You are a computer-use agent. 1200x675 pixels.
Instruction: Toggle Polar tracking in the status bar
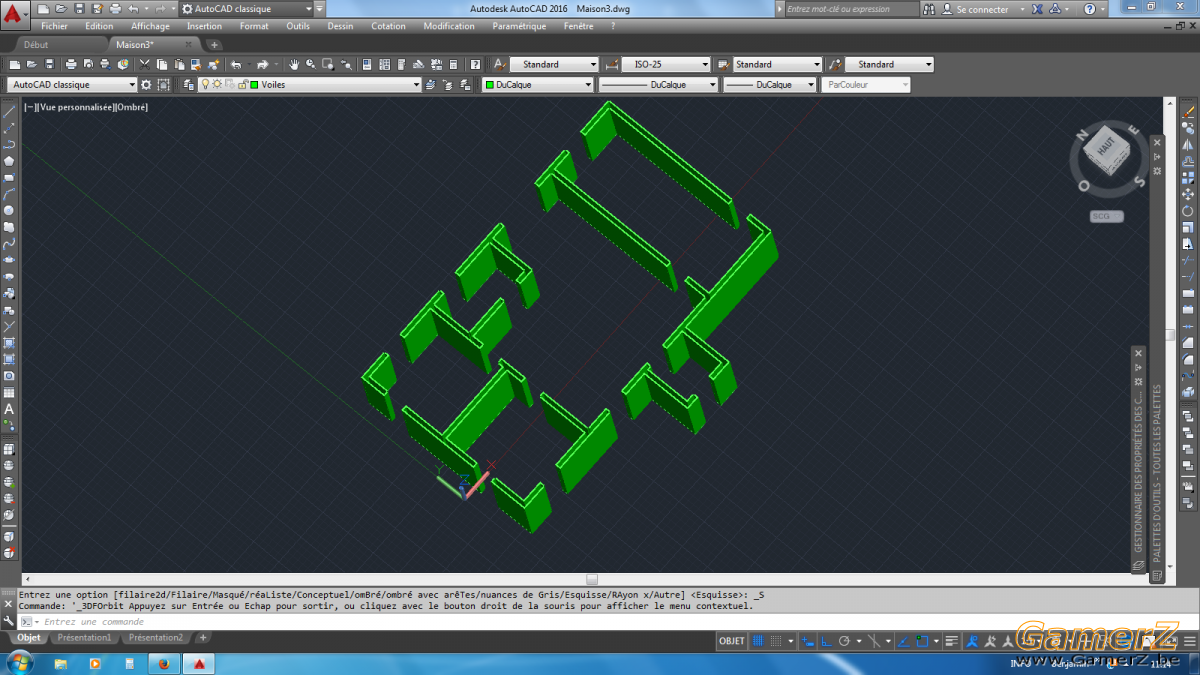tap(844, 641)
